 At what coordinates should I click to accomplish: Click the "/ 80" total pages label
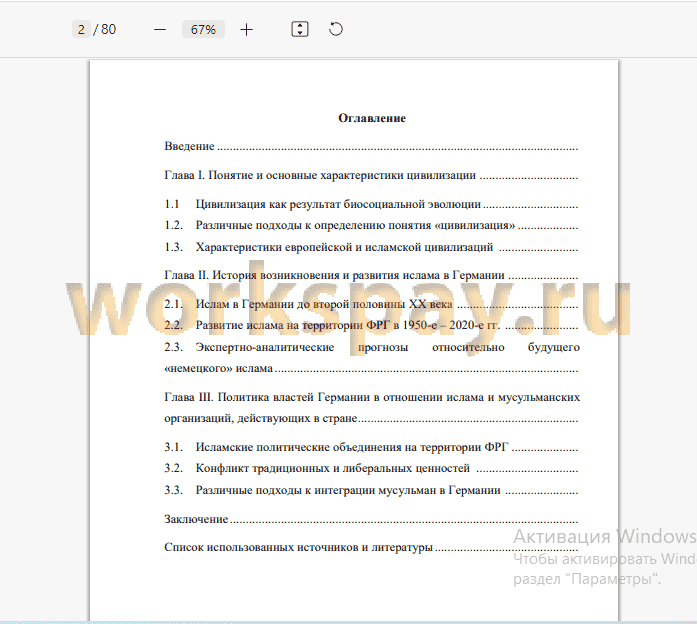coord(105,29)
